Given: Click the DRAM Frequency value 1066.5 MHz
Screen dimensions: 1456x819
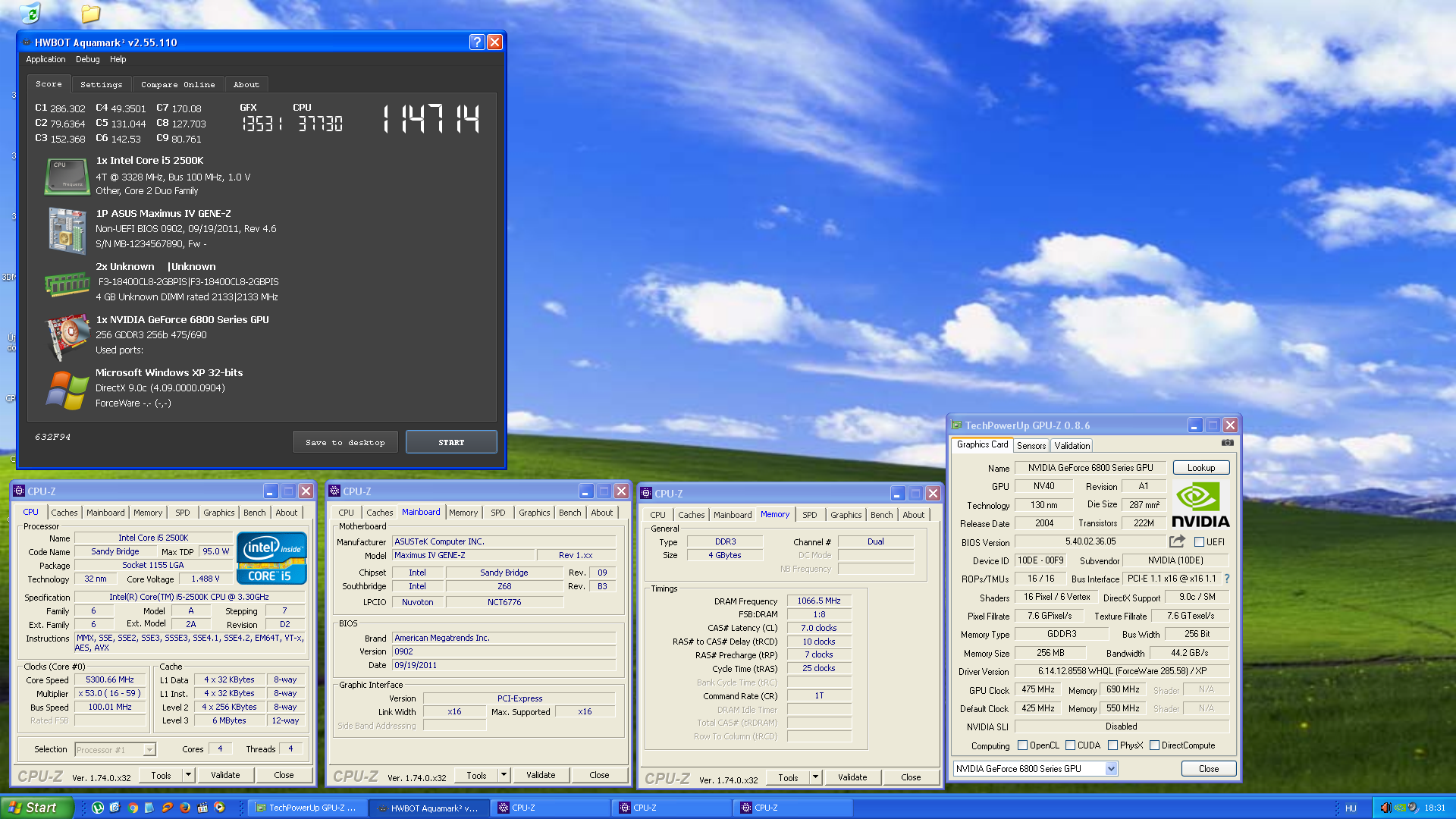Looking at the screenshot, I should click(818, 601).
